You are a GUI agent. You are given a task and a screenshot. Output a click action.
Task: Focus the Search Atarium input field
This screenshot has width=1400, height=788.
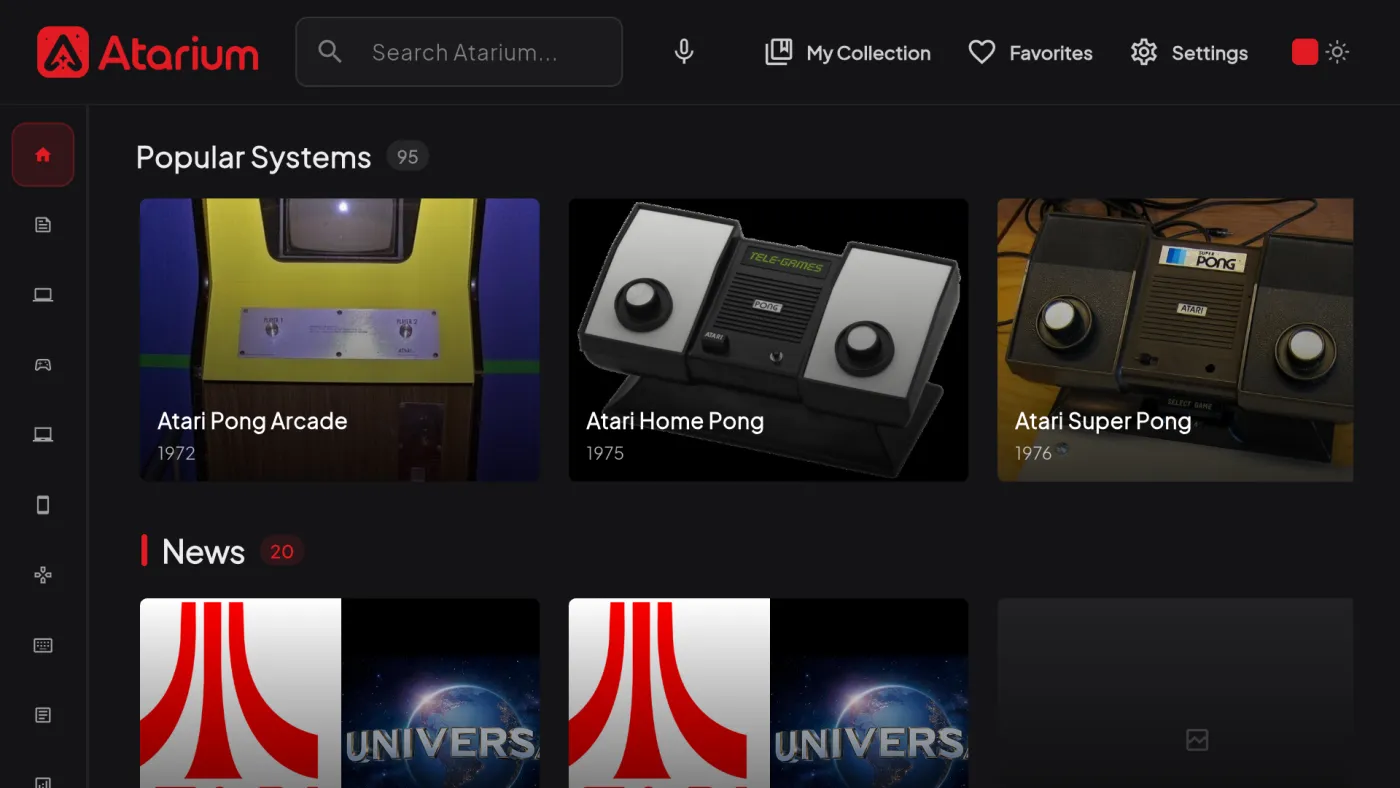(x=459, y=52)
